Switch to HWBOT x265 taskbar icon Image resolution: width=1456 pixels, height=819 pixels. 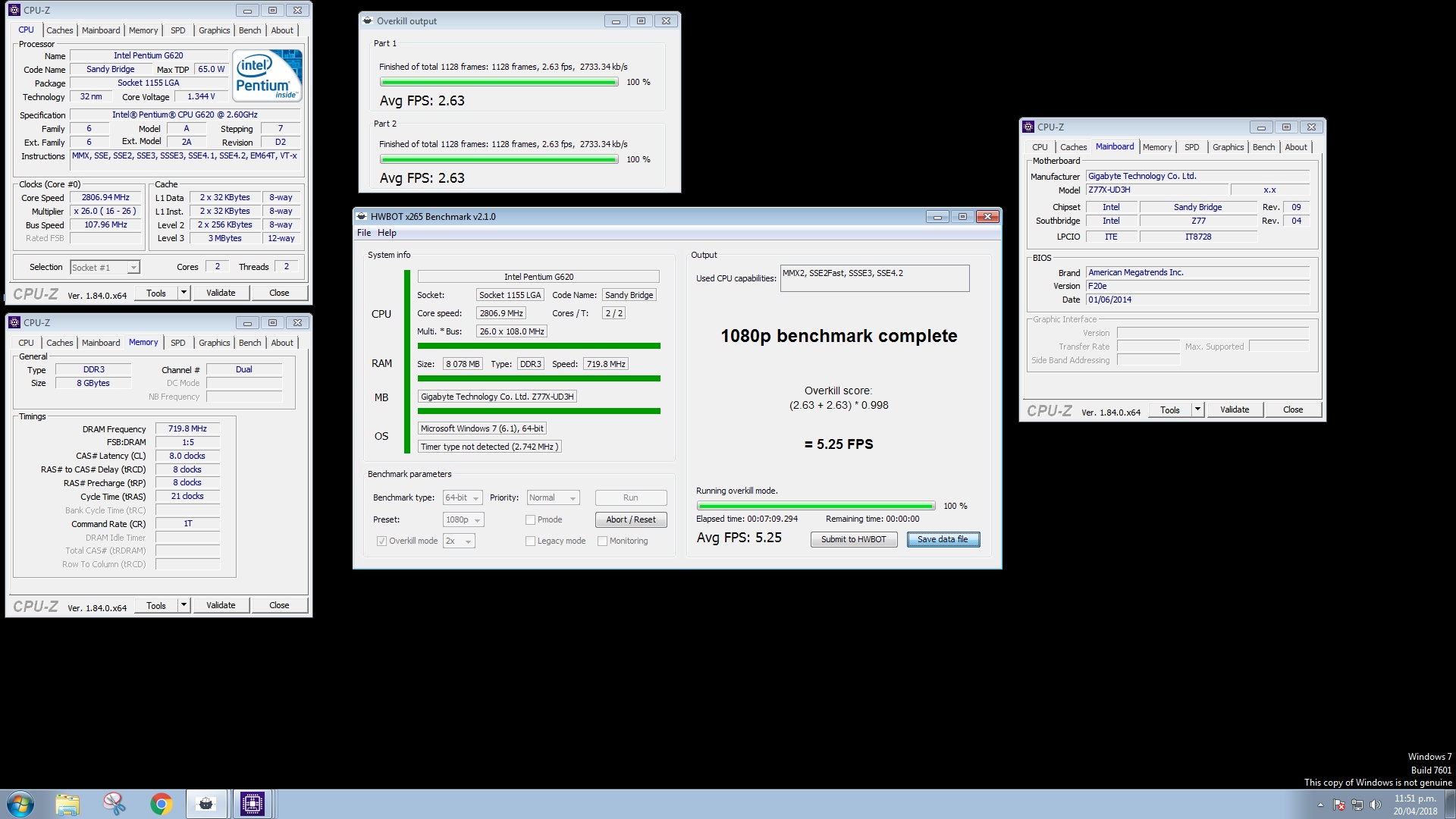(x=206, y=804)
